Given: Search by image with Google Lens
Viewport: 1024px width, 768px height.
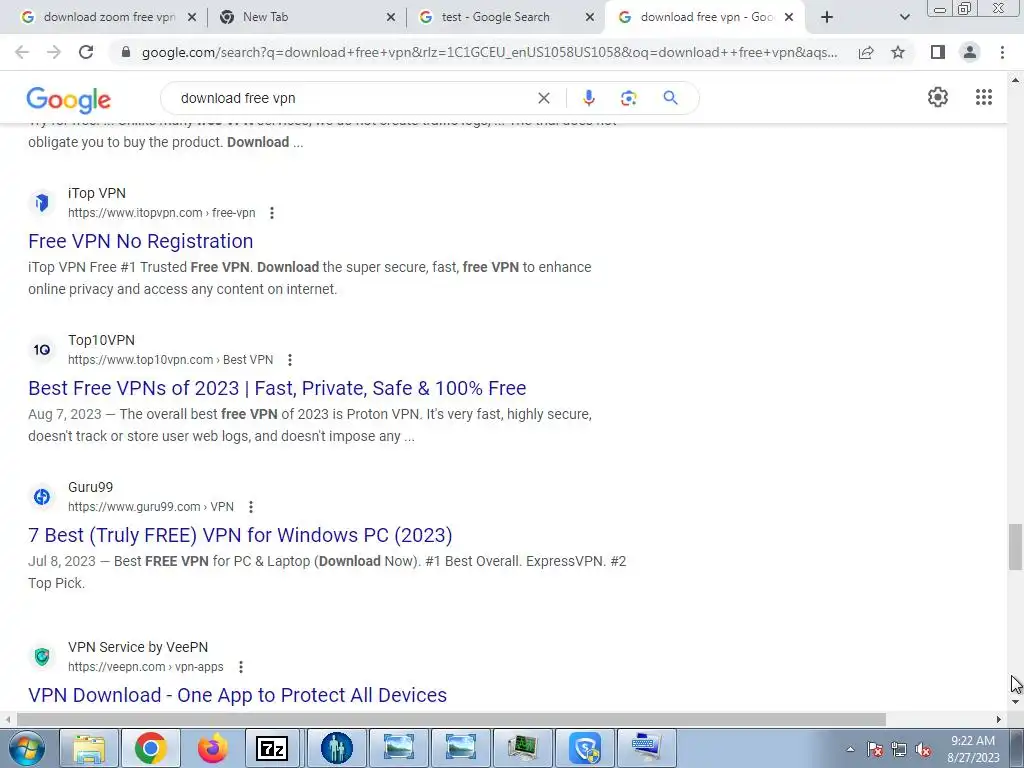Looking at the screenshot, I should pyautogui.click(x=628, y=98).
